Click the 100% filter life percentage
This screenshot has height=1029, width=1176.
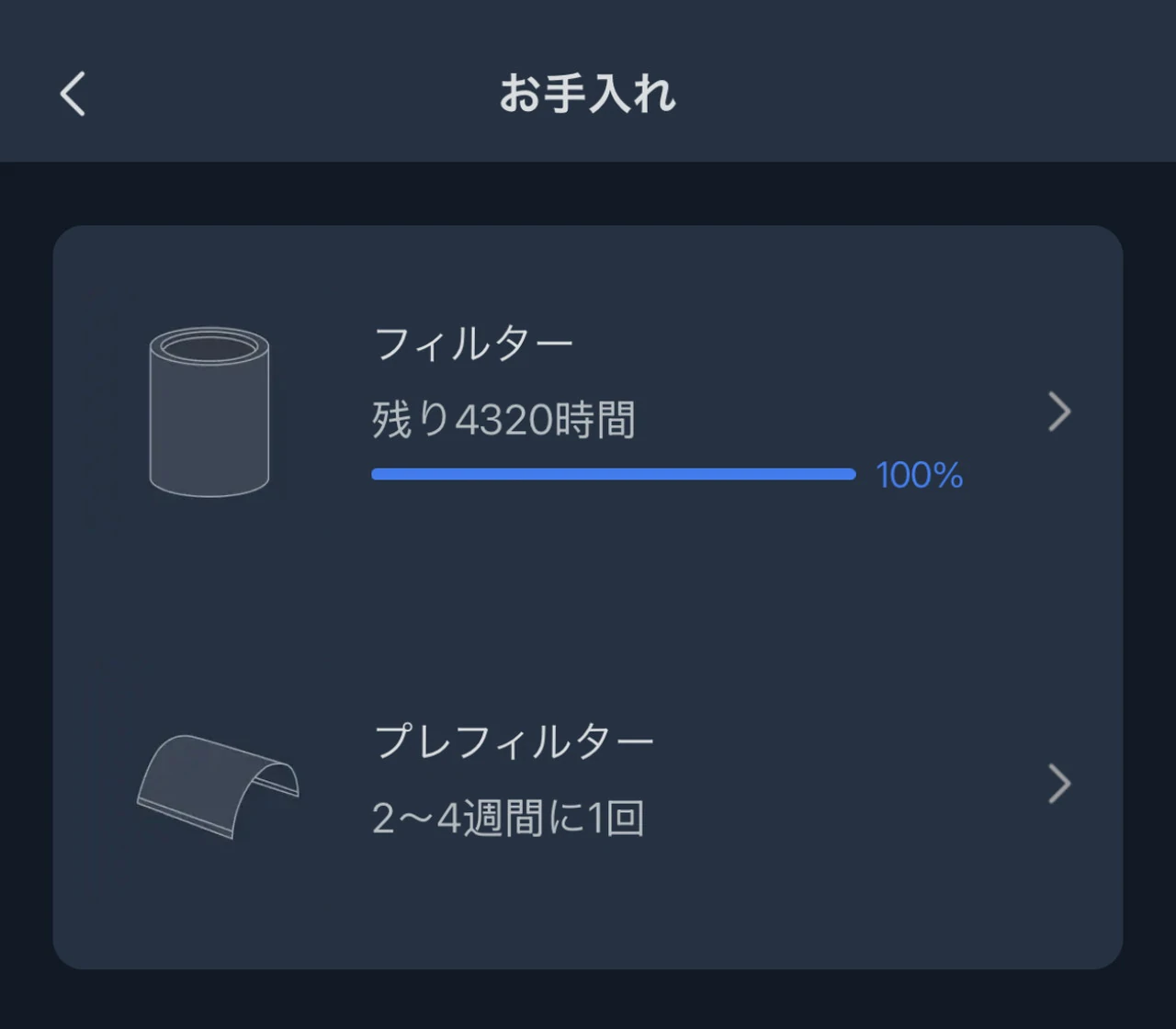coord(919,475)
